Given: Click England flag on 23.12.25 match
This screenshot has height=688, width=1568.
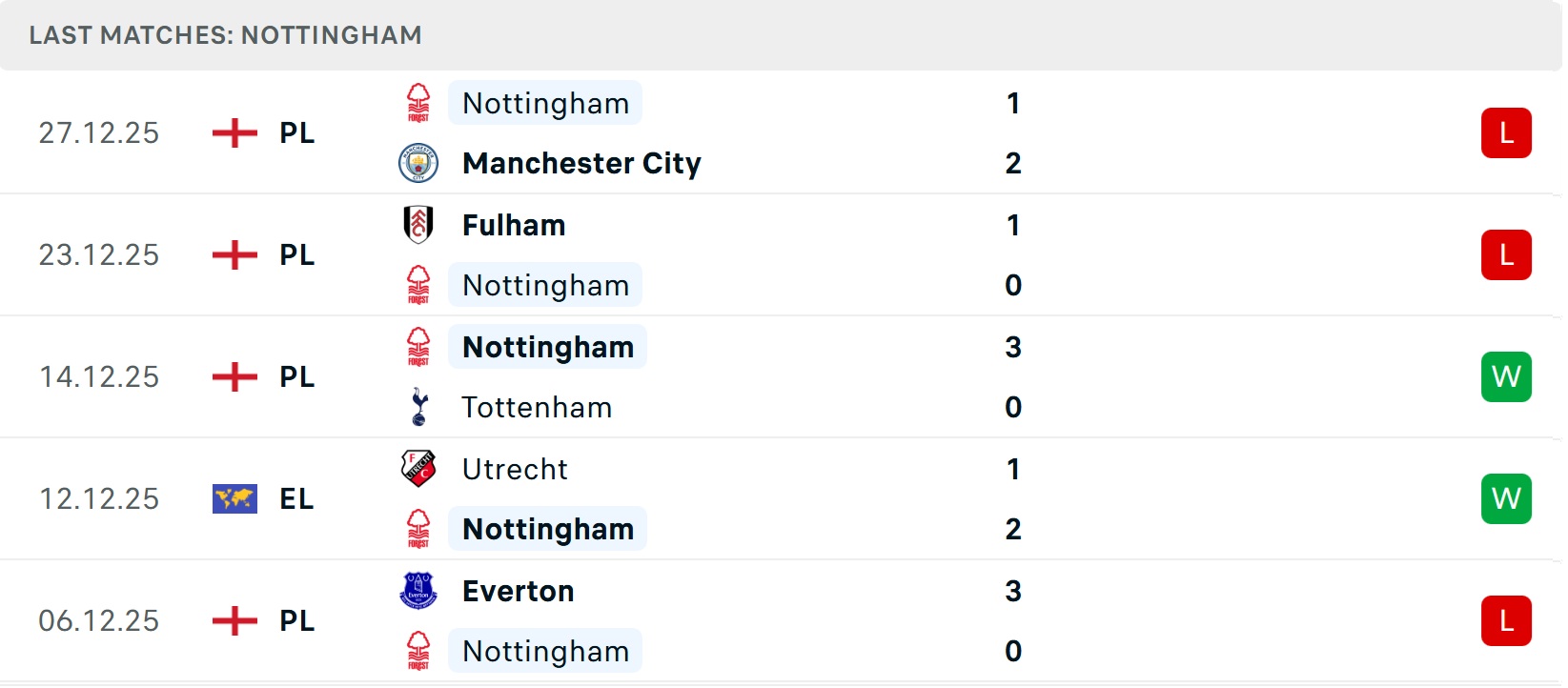Looking at the screenshot, I should click(234, 254).
